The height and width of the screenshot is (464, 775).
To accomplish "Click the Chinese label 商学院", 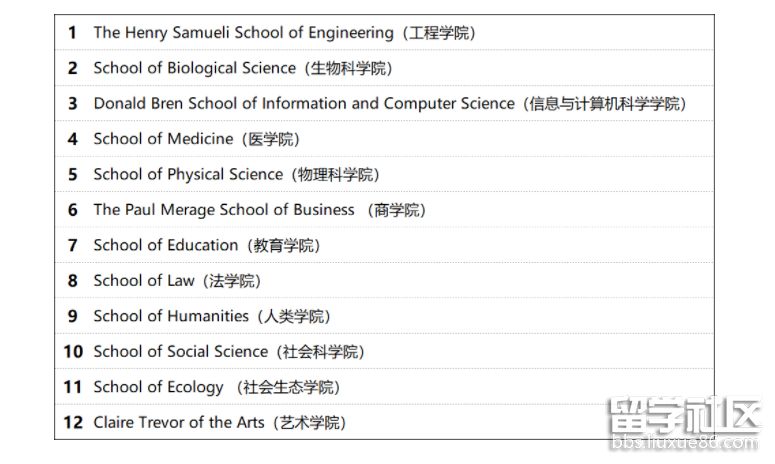I will (396, 210).
